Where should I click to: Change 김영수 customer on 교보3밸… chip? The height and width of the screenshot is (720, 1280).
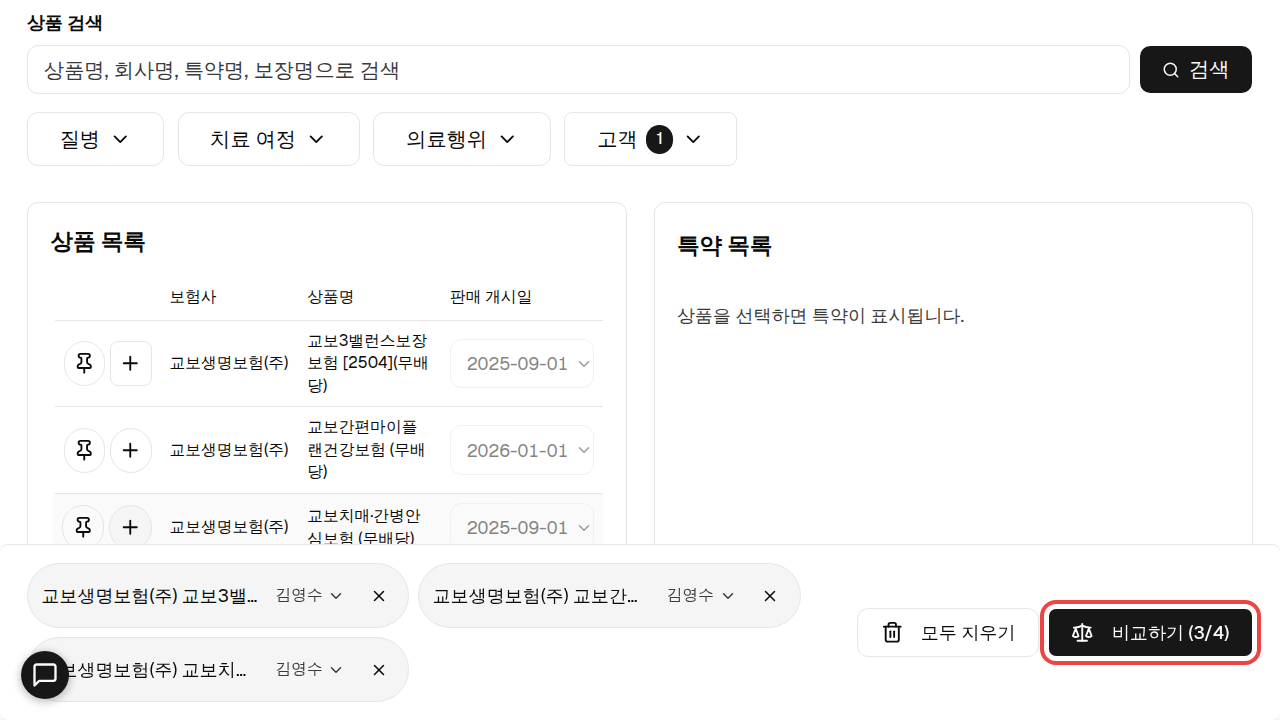point(309,595)
